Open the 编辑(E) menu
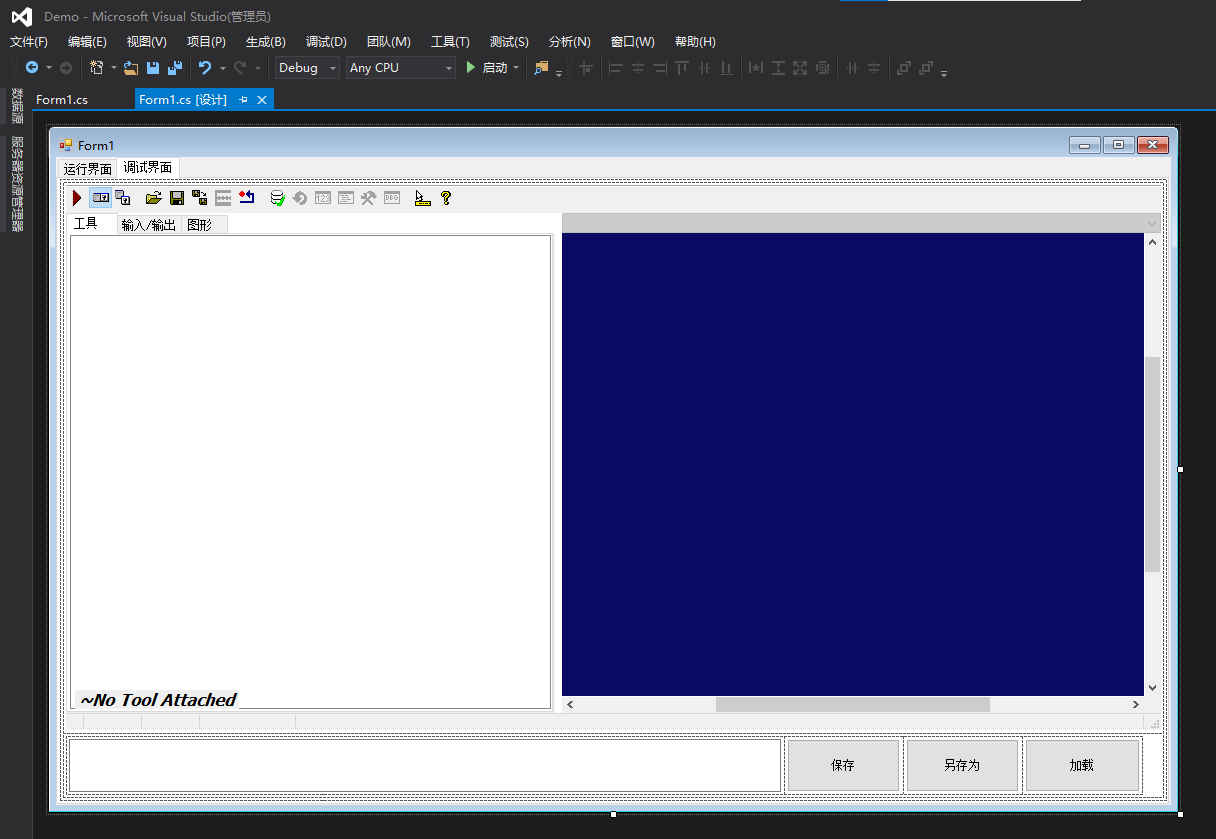 [87, 42]
